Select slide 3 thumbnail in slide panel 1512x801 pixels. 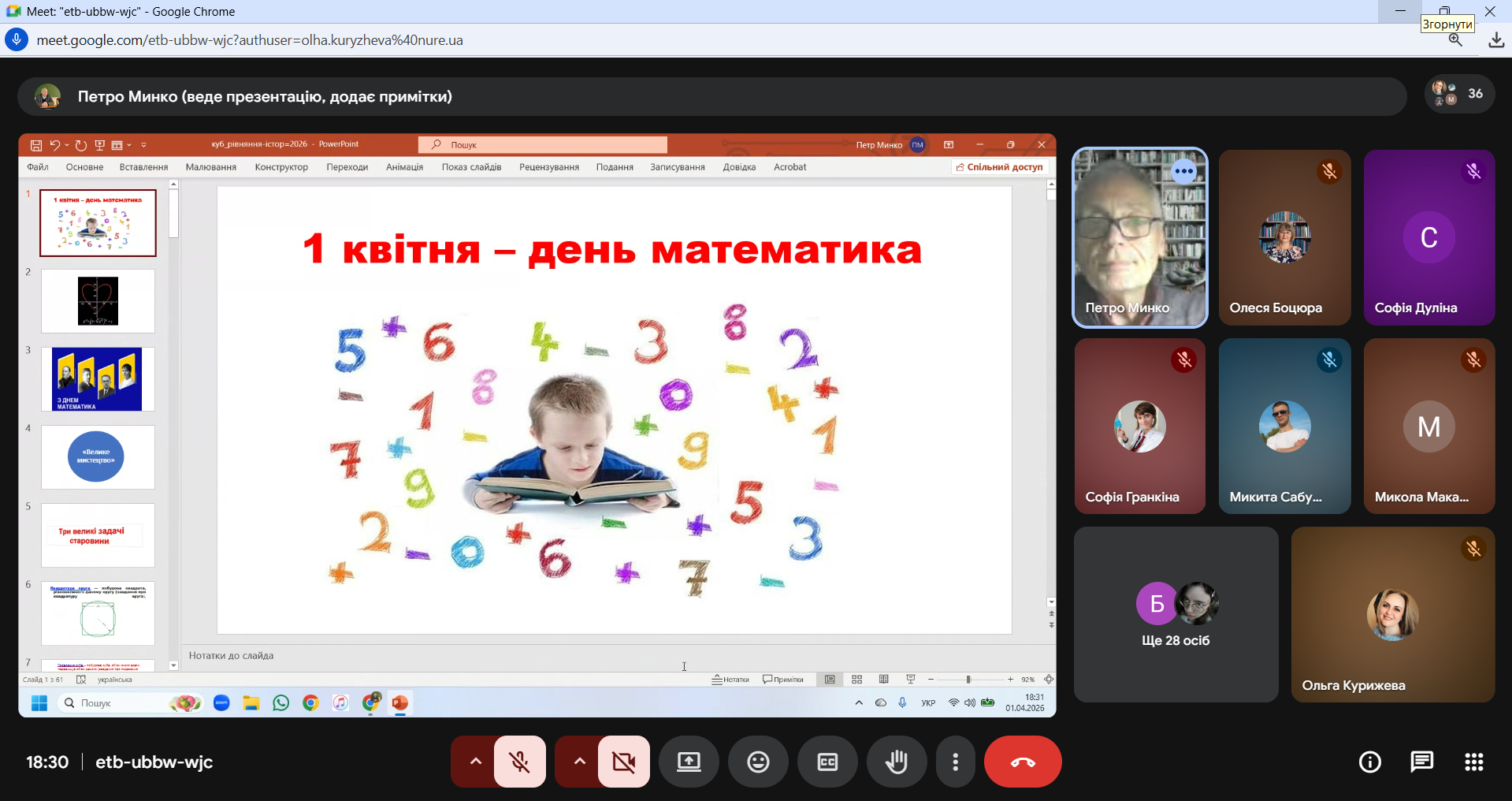click(x=98, y=379)
